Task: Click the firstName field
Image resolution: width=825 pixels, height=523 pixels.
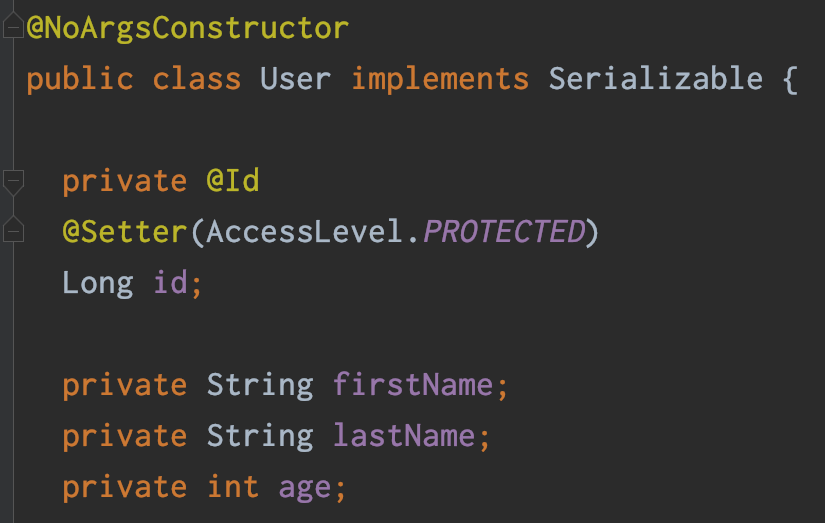Action: 413,385
